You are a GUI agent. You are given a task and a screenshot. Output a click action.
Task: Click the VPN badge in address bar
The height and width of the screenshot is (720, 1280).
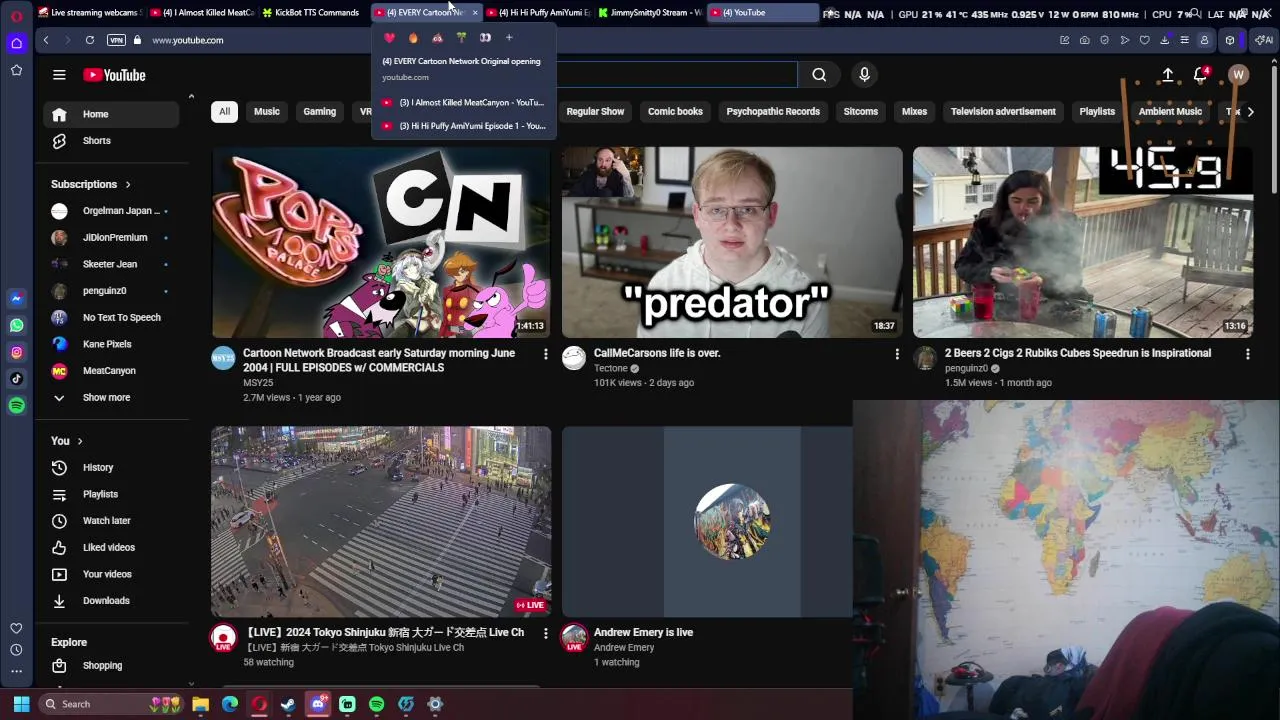click(x=117, y=40)
